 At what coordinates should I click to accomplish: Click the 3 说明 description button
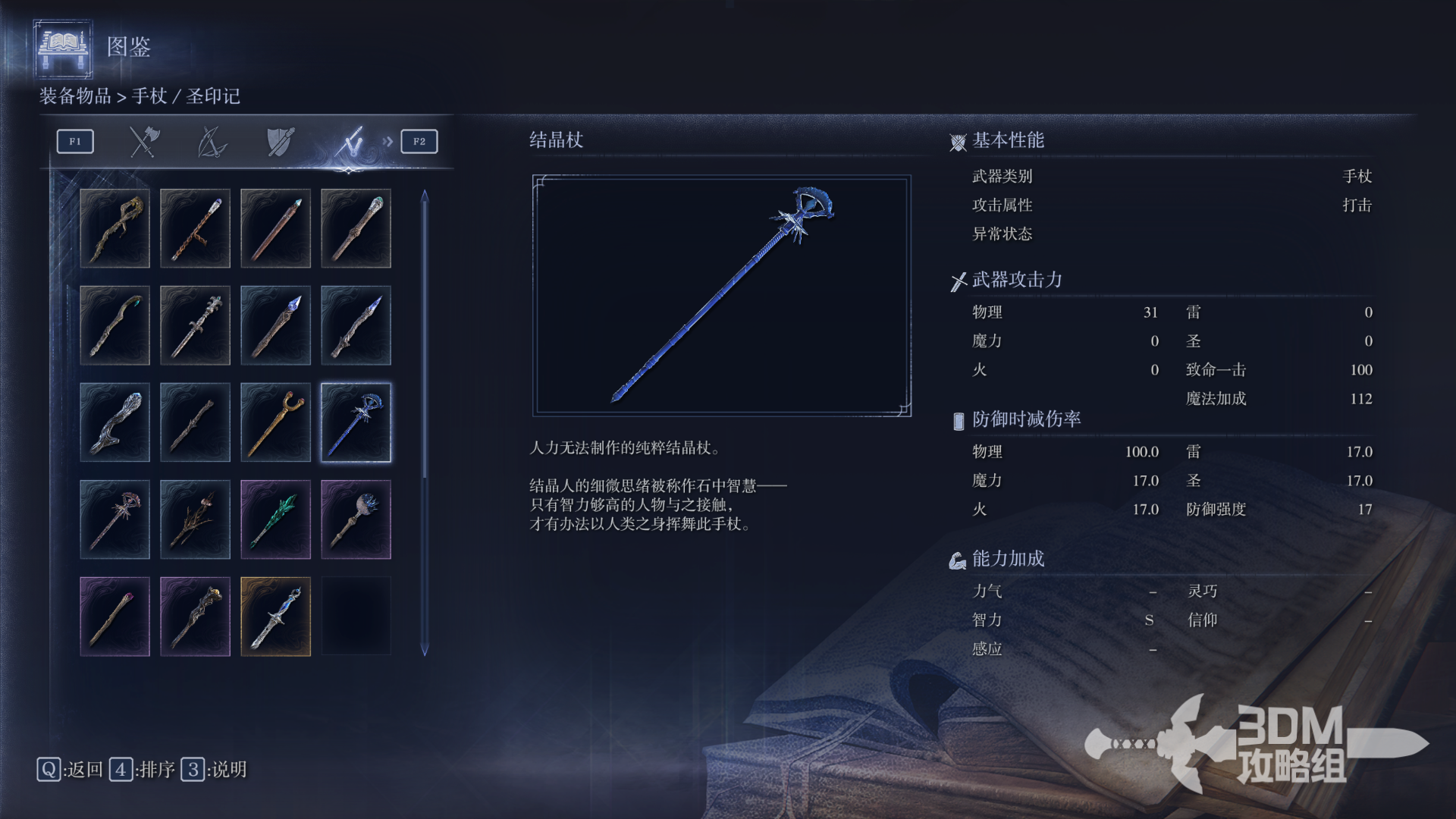tap(214, 770)
